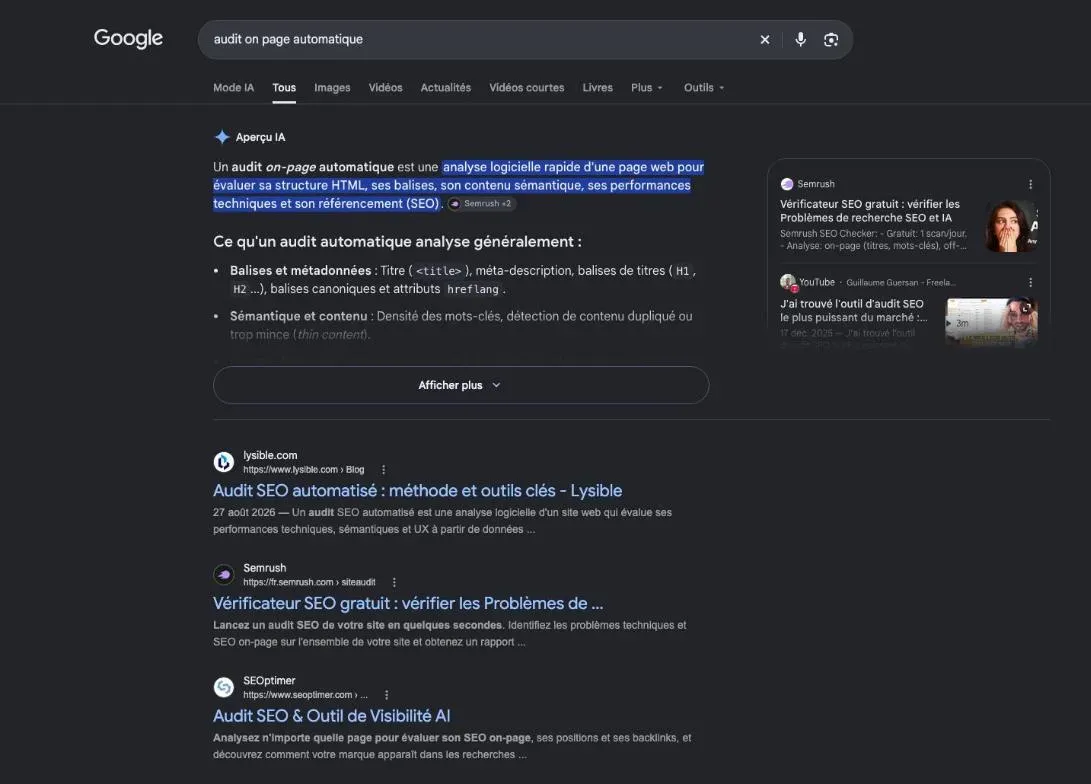The image size is (1091, 784).
Task: Open options for the lysible.com result
Action: coord(383,470)
